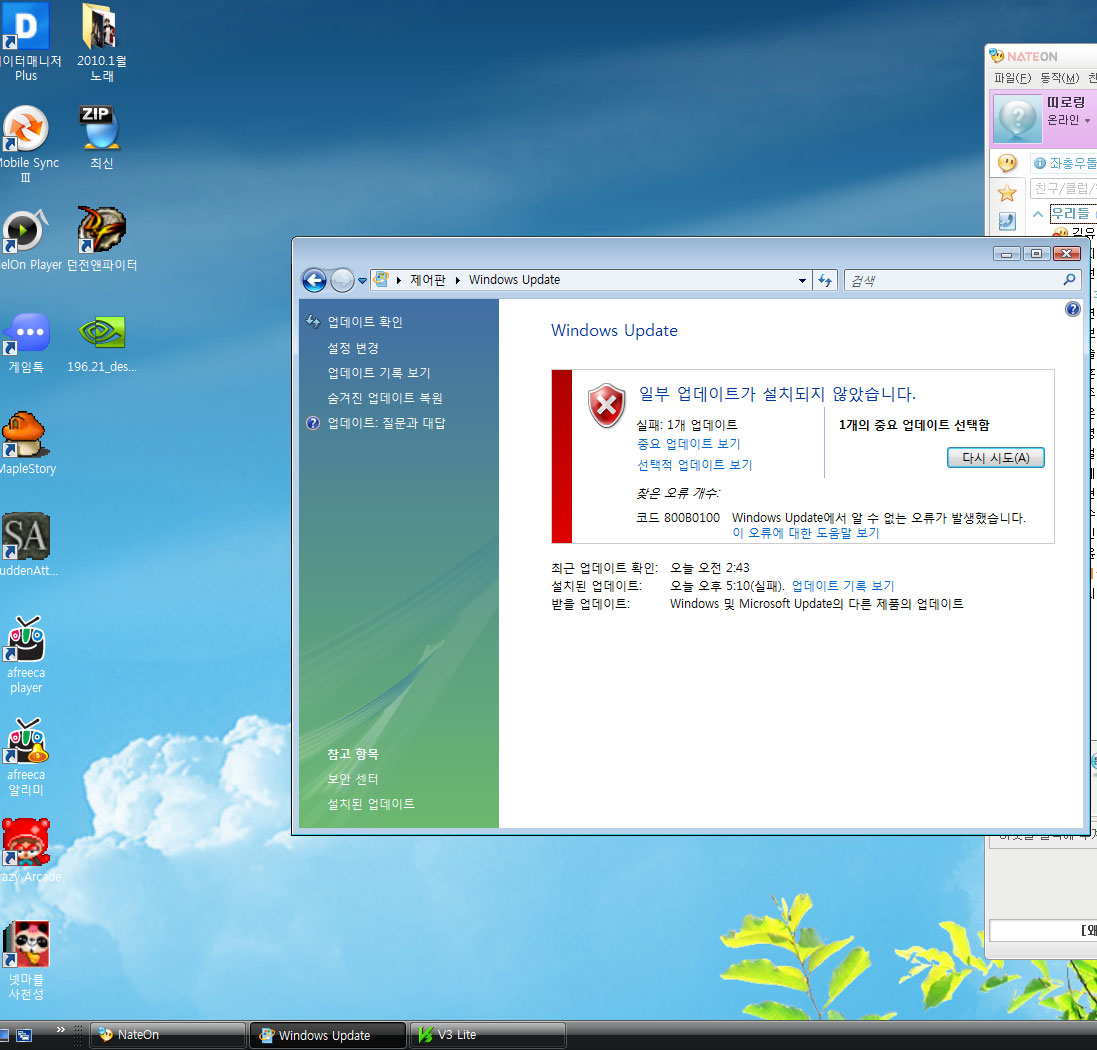Switch to V3 Lite in the taskbar
The width and height of the screenshot is (1097, 1050).
pos(488,1035)
